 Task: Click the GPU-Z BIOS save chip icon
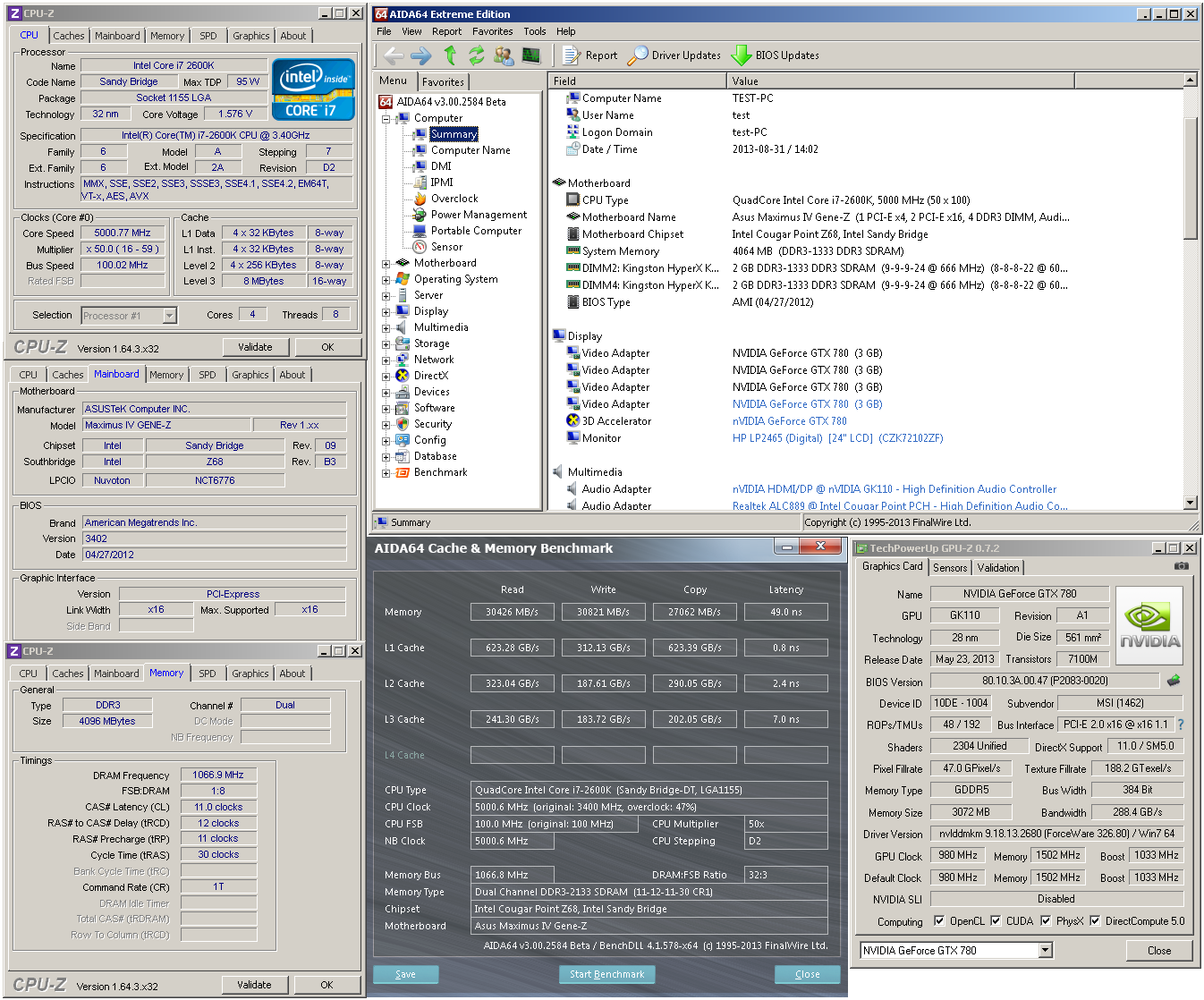pos(1174,681)
